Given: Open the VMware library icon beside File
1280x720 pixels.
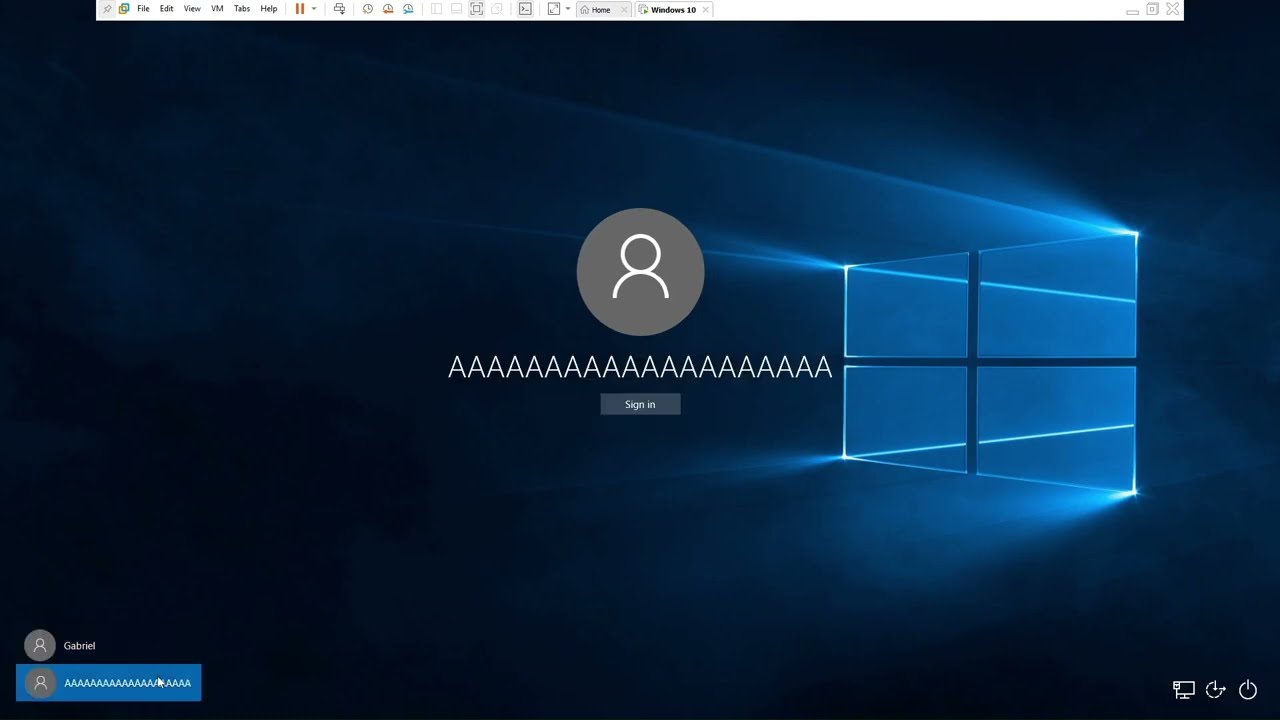Looking at the screenshot, I should coord(124,9).
